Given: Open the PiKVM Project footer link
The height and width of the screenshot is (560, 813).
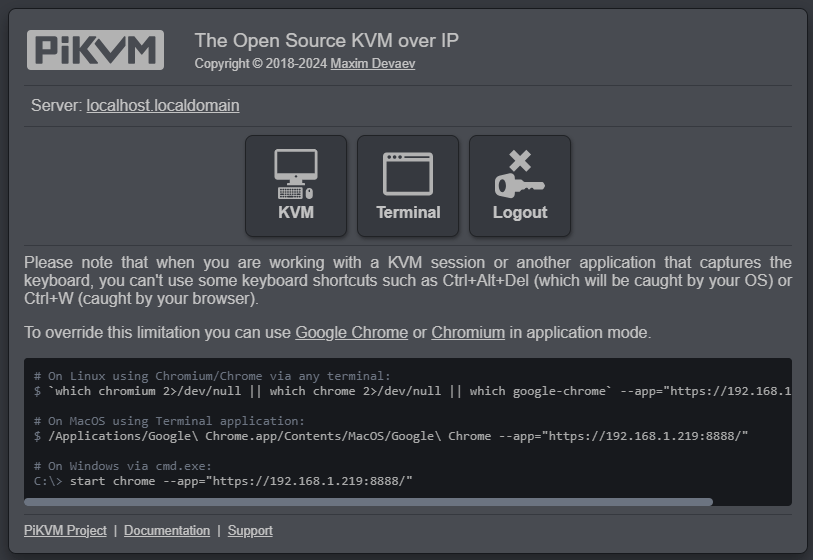Looking at the screenshot, I should point(65,530).
